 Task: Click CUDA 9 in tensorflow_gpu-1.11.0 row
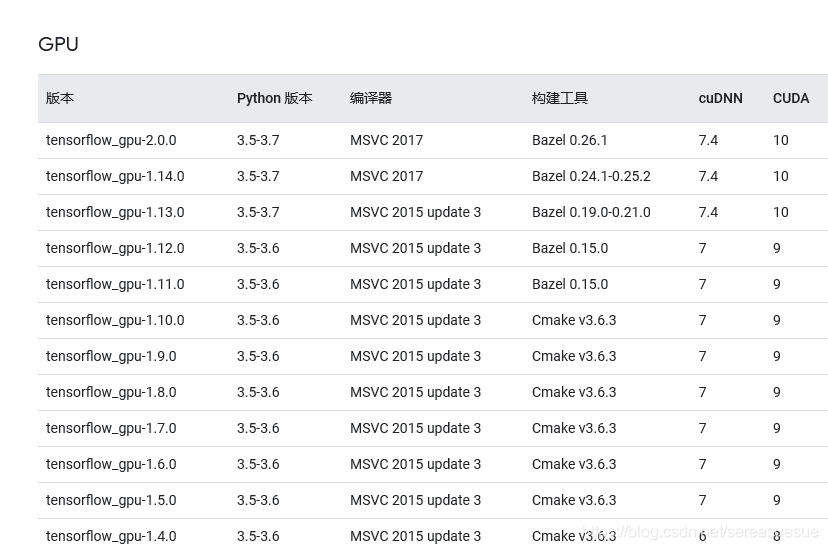[776, 284]
